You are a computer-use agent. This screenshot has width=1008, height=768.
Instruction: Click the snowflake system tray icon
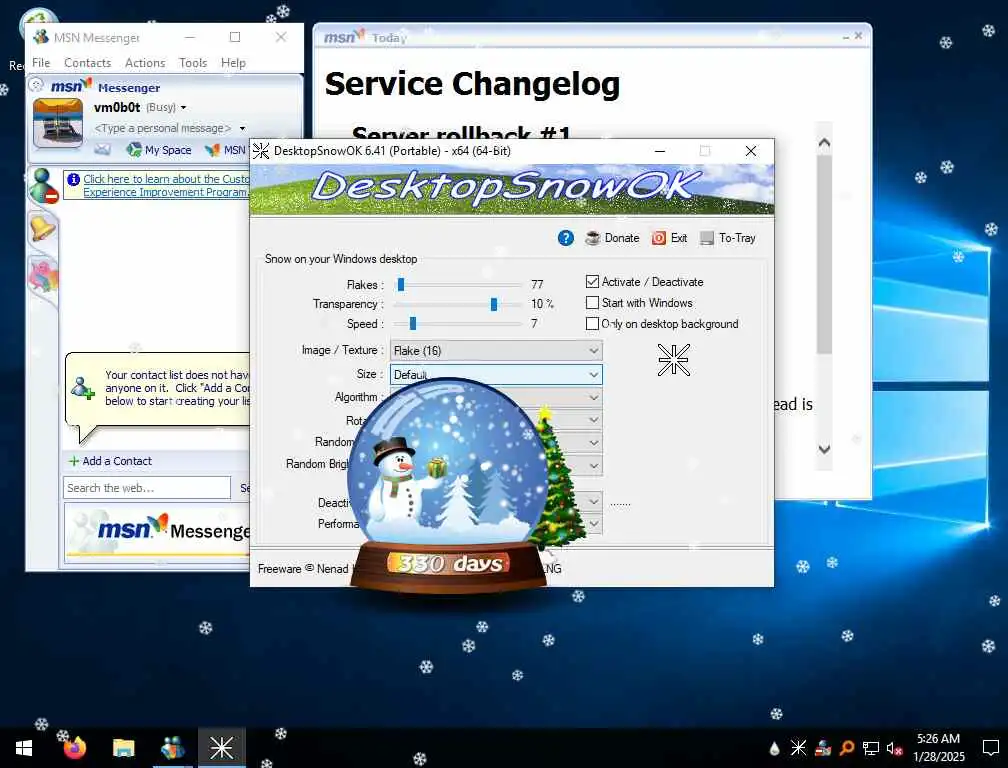tap(798, 748)
